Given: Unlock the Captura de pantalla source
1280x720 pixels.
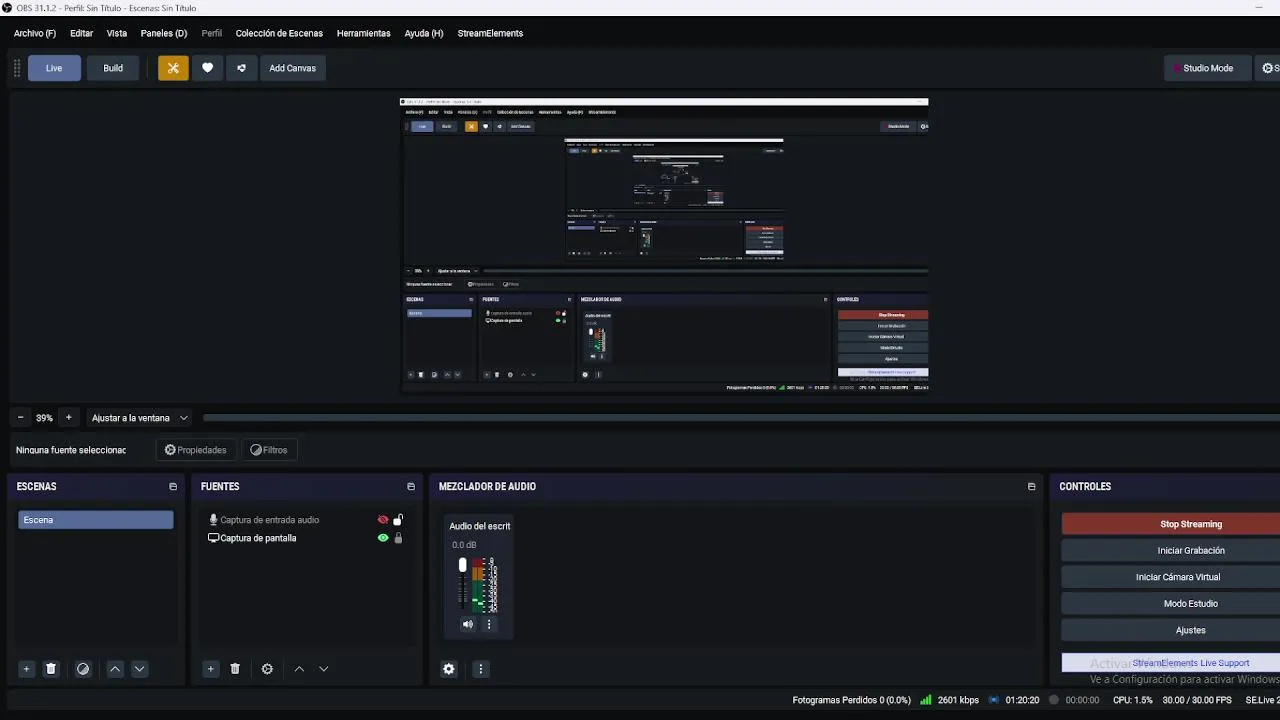Looking at the screenshot, I should click(x=398, y=538).
